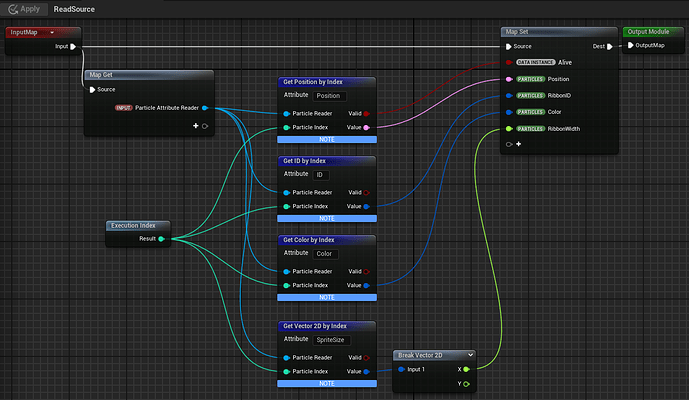Select the Map Get node header
The image size is (689, 400).
pyautogui.click(x=149, y=75)
